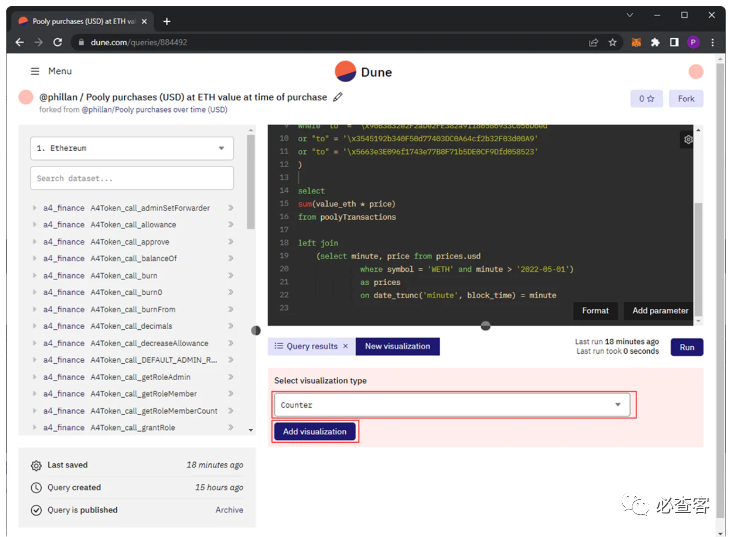This screenshot has height=537, width=733.
Task: Click the Archive link
Action: (x=229, y=510)
